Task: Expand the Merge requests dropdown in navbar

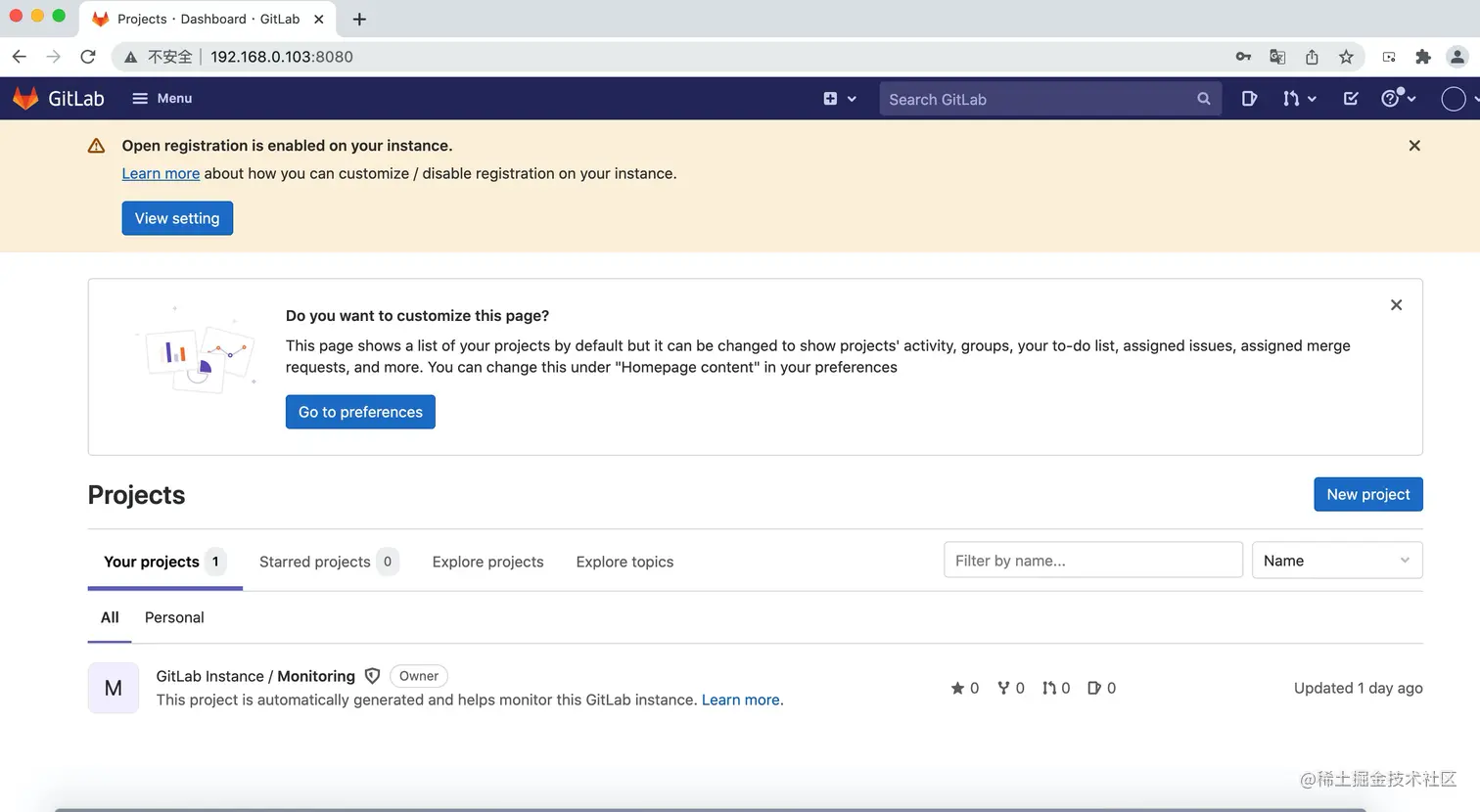Action: pos(1299,99)
